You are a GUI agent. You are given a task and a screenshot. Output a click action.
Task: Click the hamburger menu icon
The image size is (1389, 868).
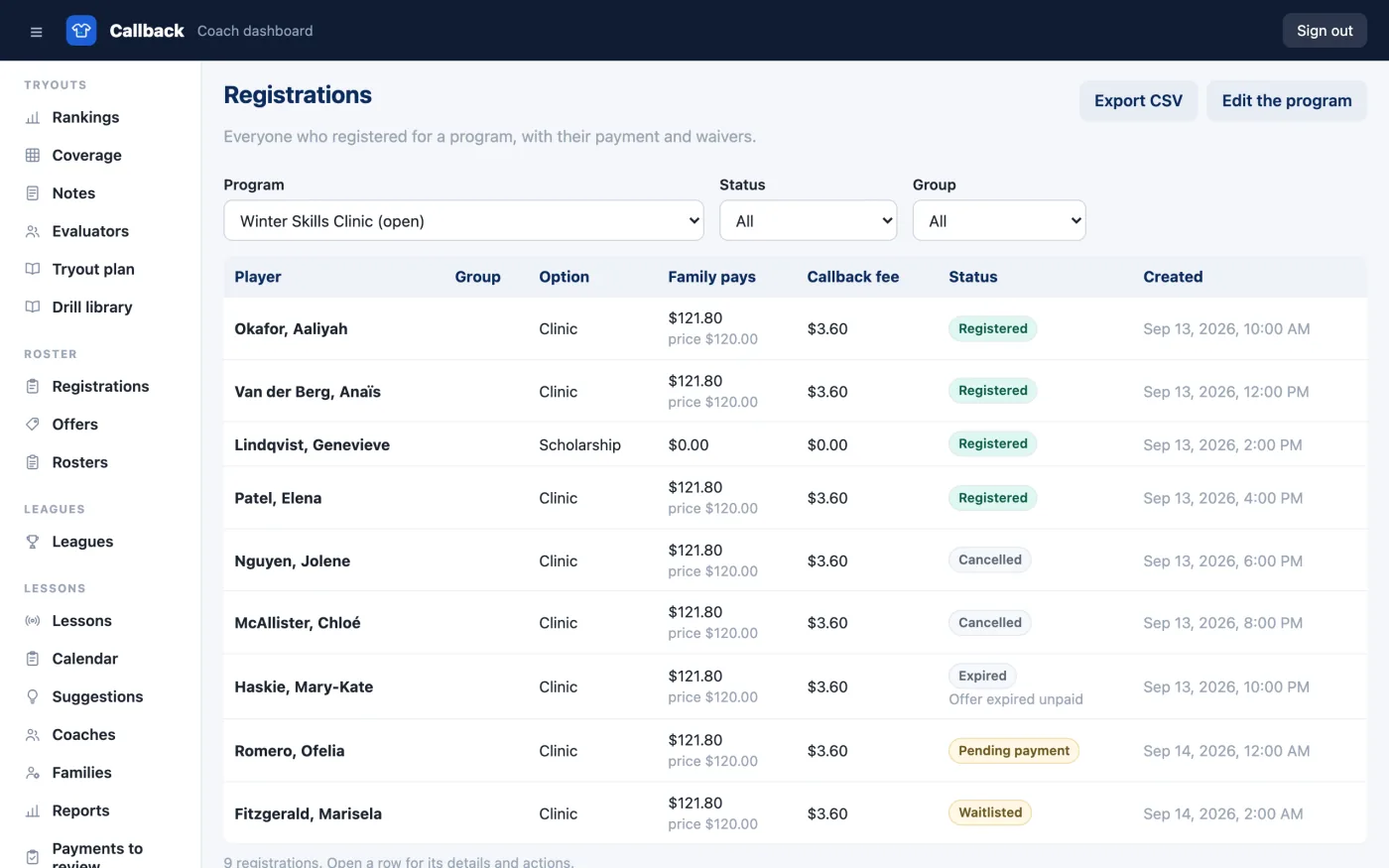(x=37, y=32)
